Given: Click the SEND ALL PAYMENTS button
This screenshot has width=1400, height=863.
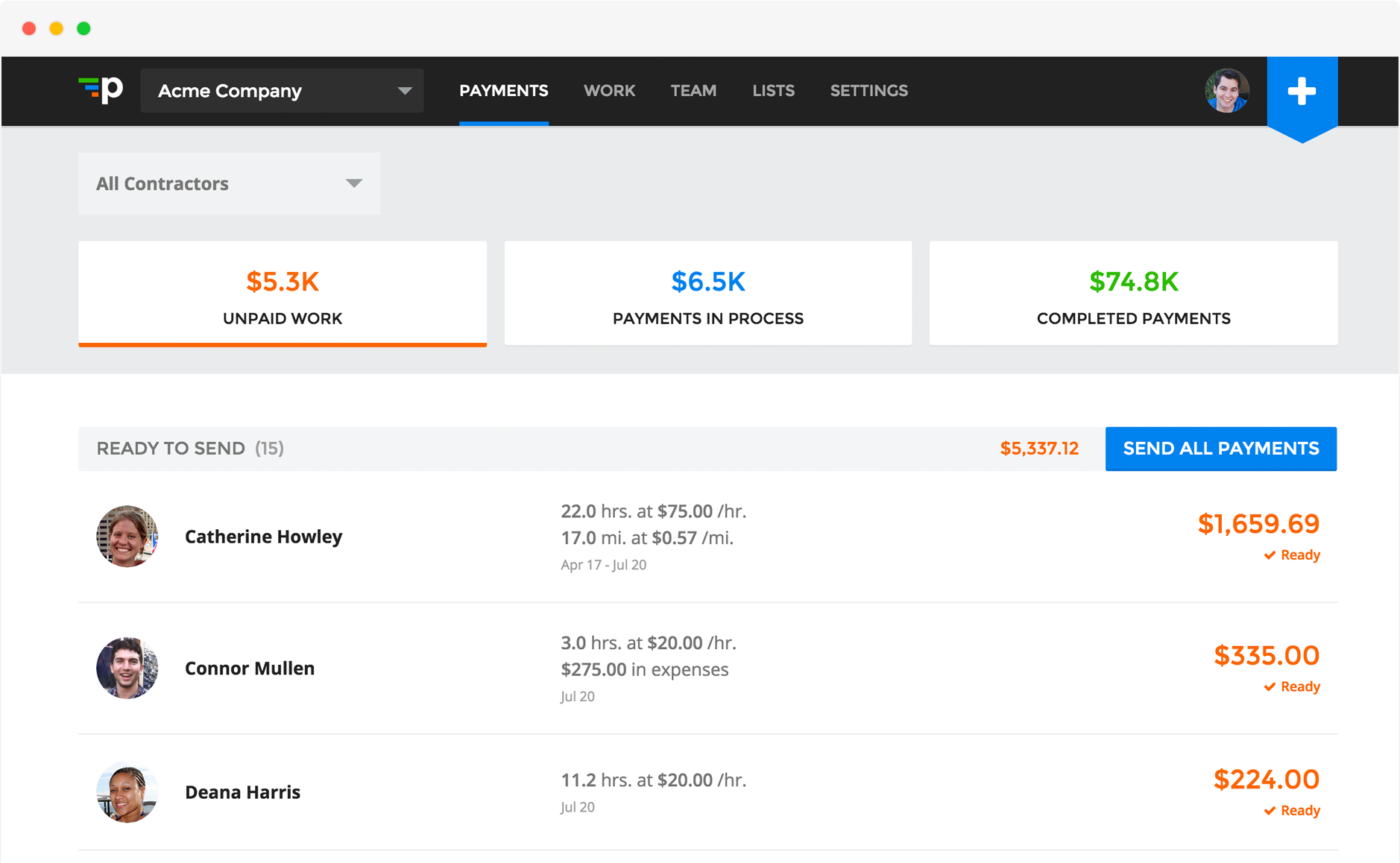Looking at the screenshot, I should [1220, 449].
